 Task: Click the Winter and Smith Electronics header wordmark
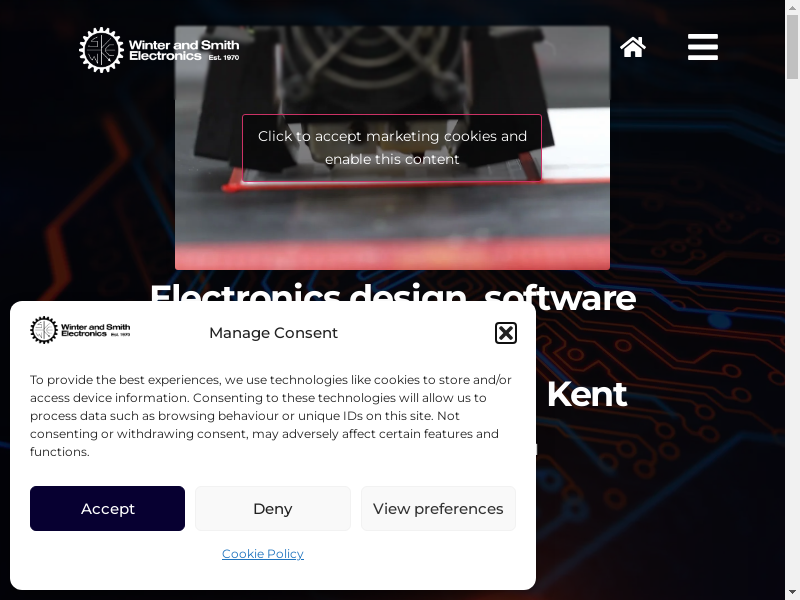coord(184,50)
